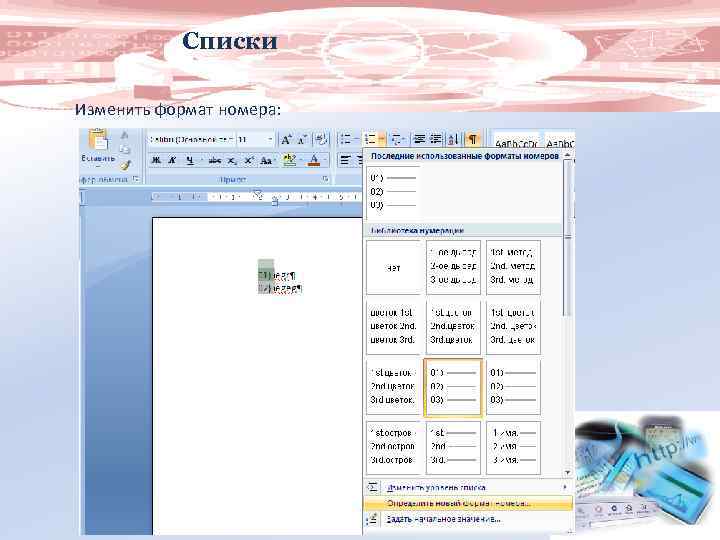720x540 pixels.
Task: Expand the font color dropdown arrow
Action: (x=325, y=160)
